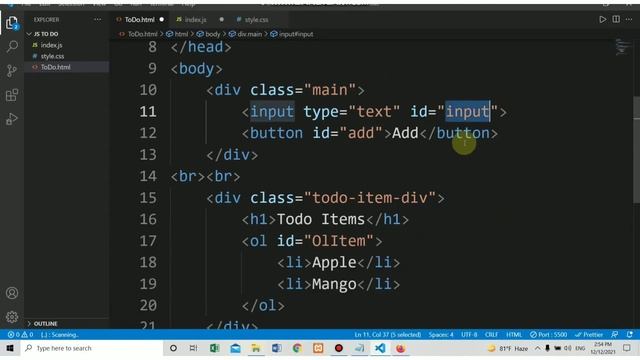Click the Prettier status bar item
The width and height of the screenshot is (640, 360).
589,335
